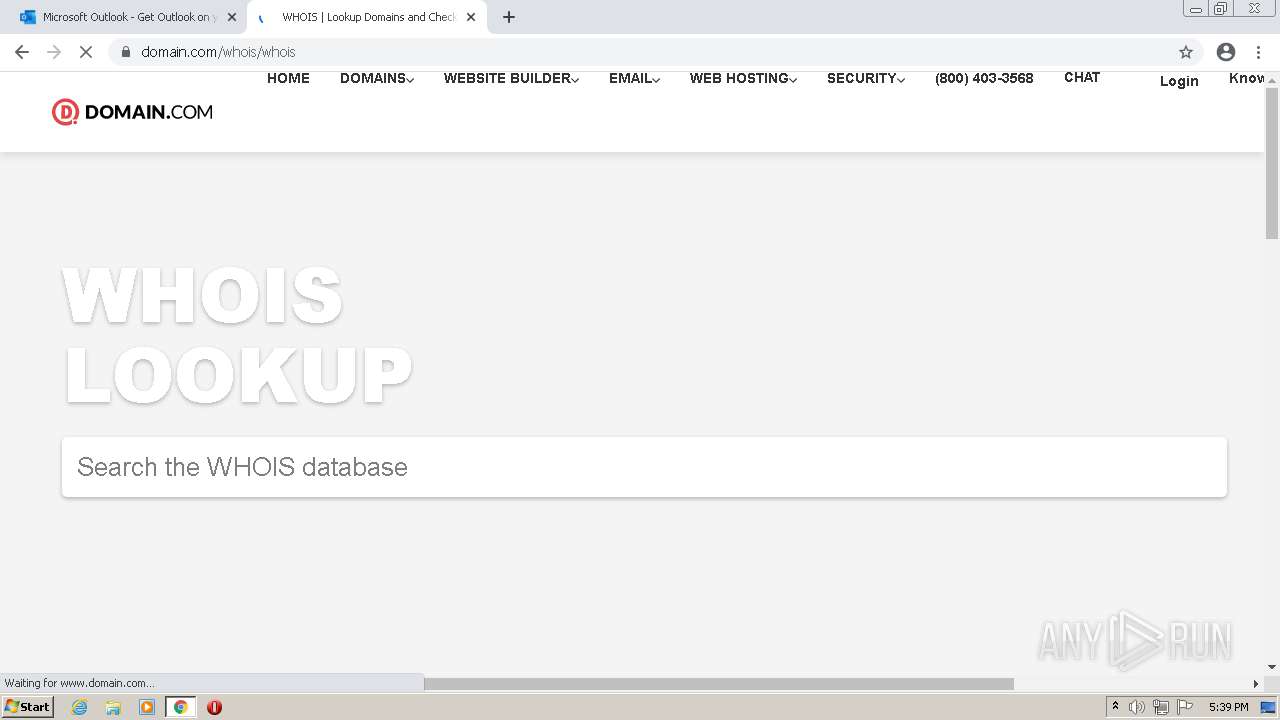The width and height of the screenshot is (1280, 720).
Task: Expand the WEB HOSTING dropdown menu
Action: click(x=743, y=78)
